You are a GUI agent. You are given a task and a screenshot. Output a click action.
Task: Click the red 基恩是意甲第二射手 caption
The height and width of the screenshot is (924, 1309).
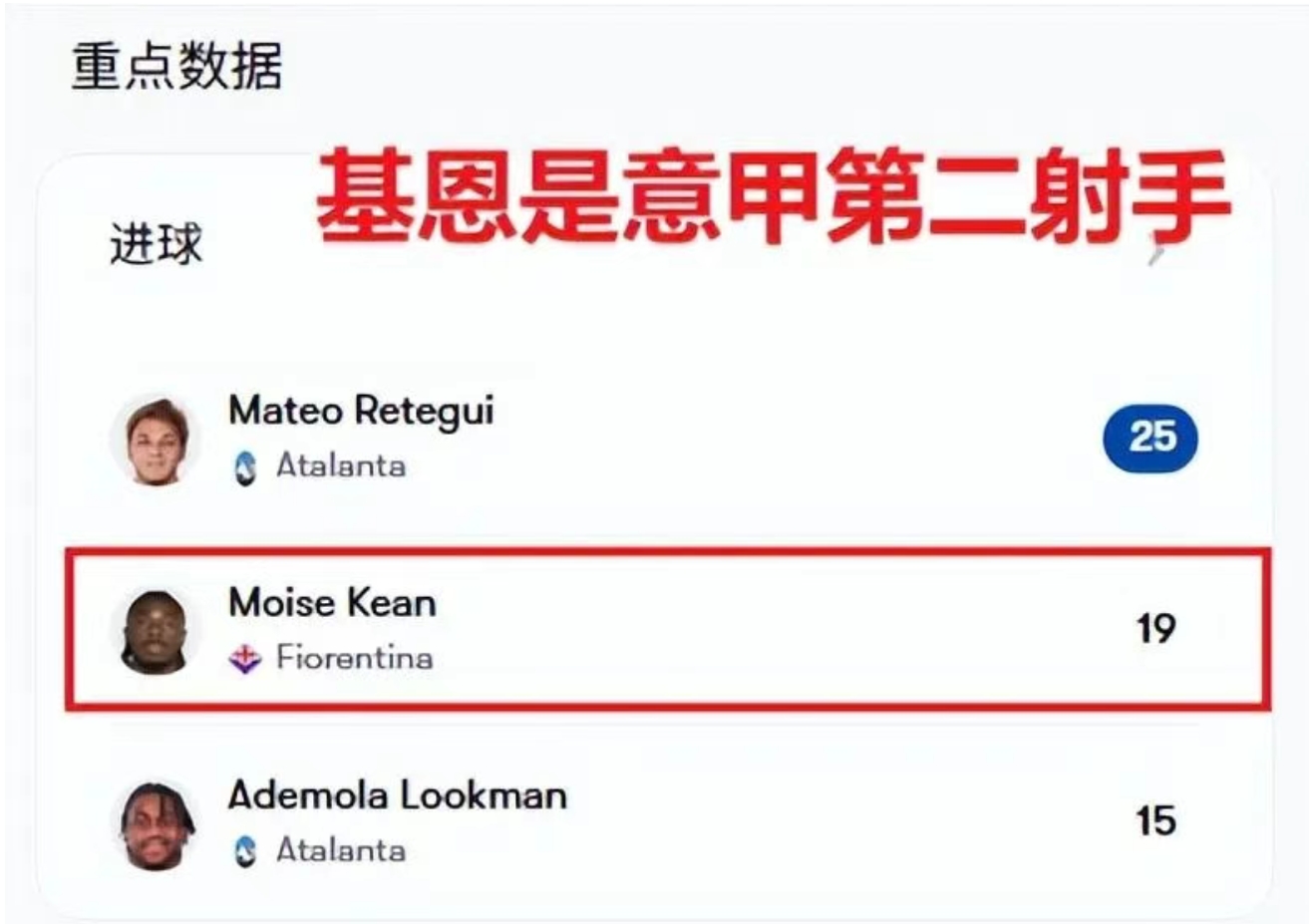click(x=773, y=195)
